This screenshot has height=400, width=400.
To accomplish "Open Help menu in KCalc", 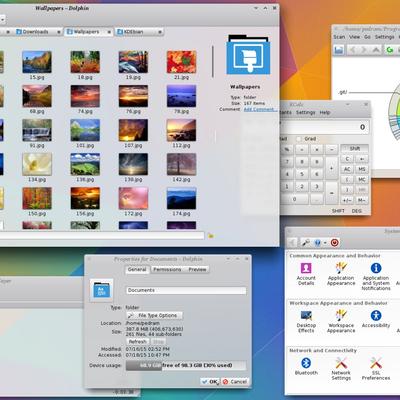I will (325, 113).
